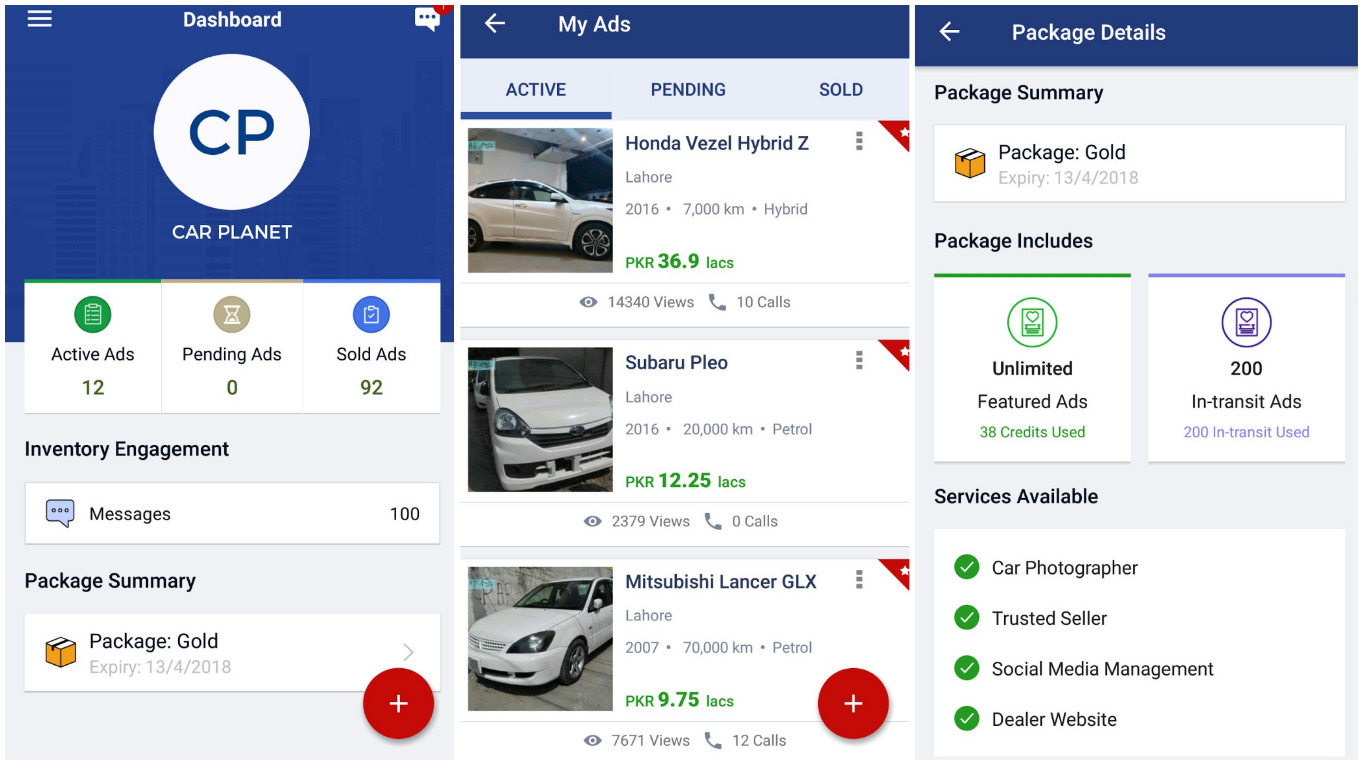Expand Package: Gold details chevron
The height and width of the screenshot is (768, 1366).
[x=408, y=652]
